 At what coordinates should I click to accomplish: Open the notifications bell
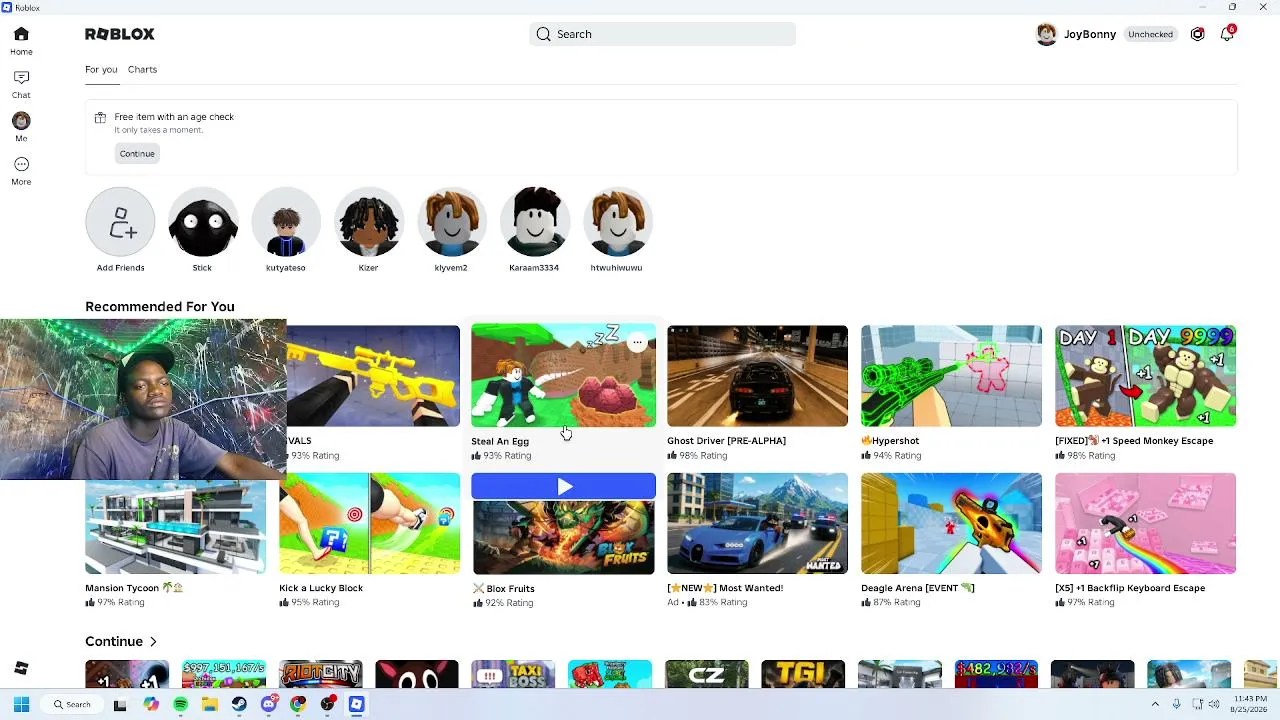pos(1227,34)
